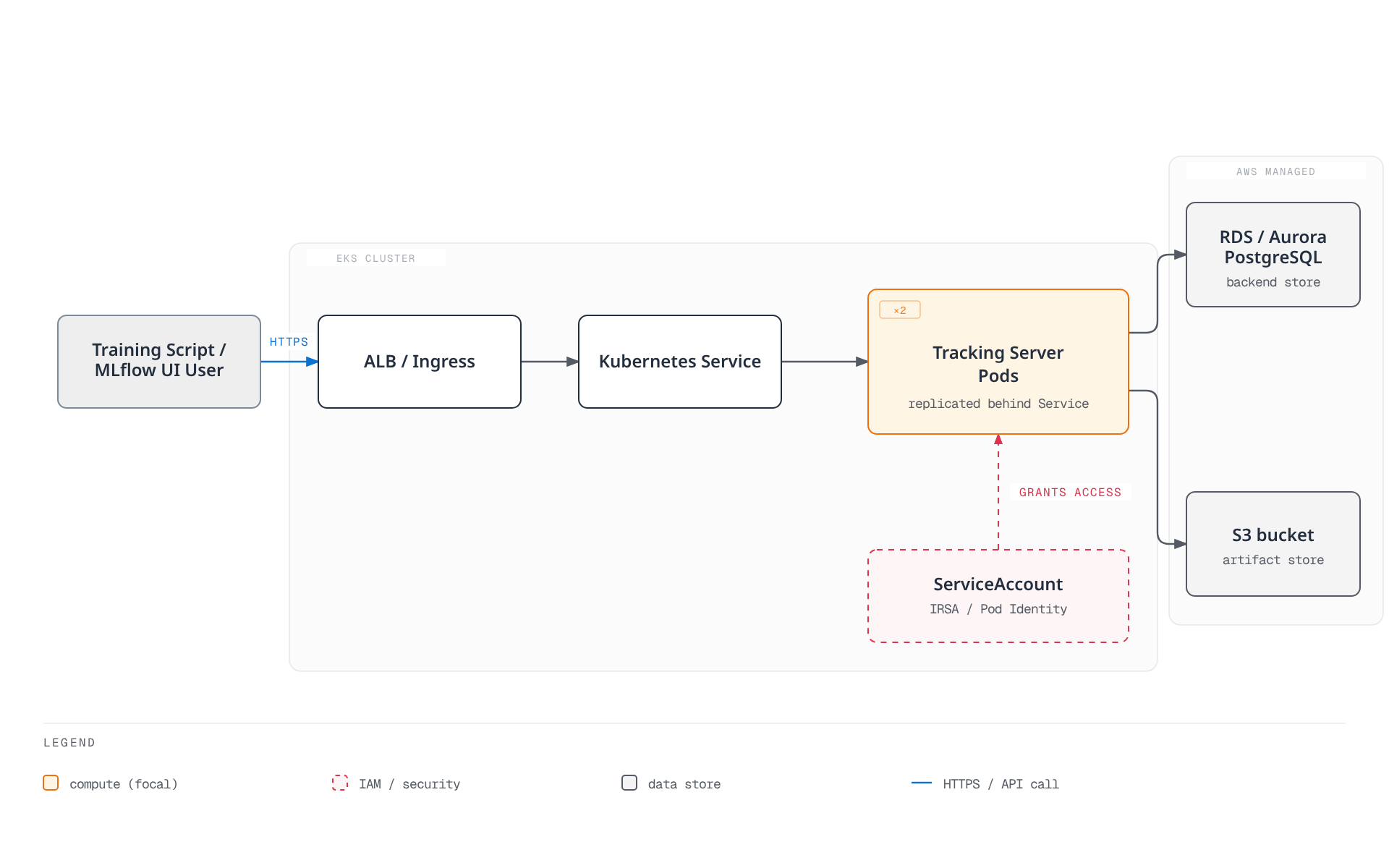The height and width of the screenshot is (868, 1389).
Task: Select the Tracking Server Pods node
Action: pos(998,362)
